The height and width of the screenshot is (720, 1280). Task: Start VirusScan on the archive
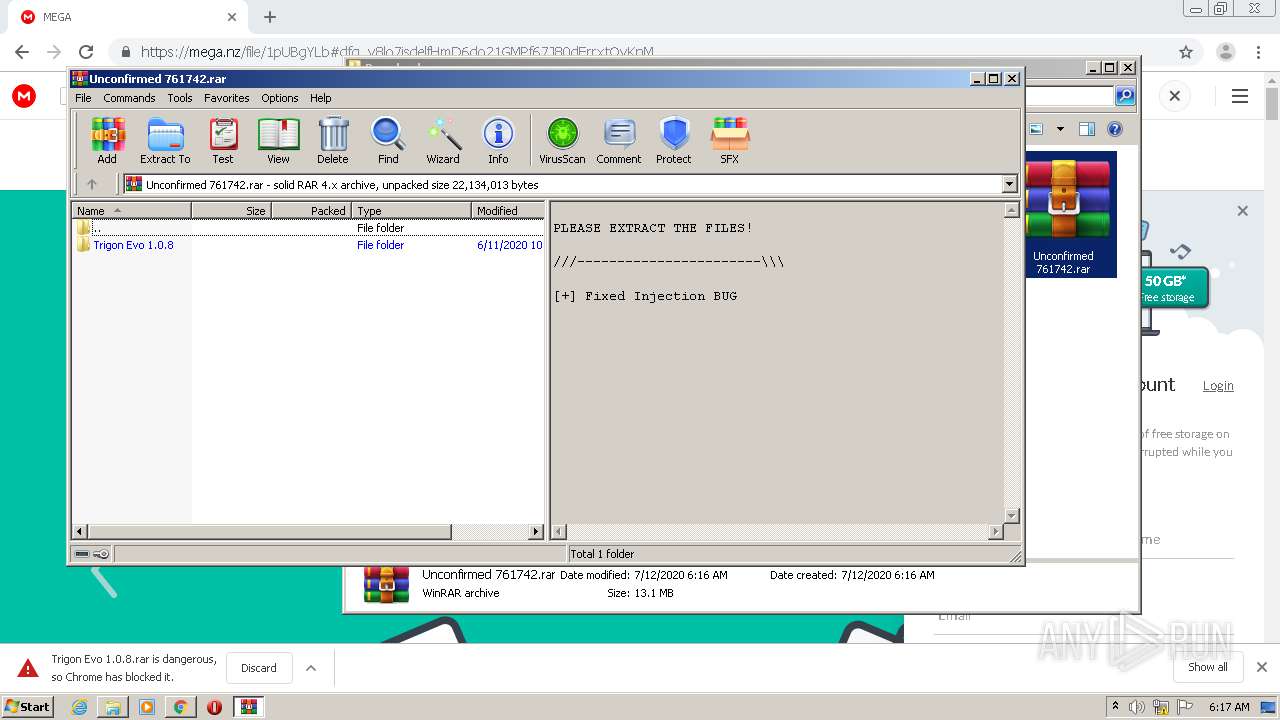[562, 140]
